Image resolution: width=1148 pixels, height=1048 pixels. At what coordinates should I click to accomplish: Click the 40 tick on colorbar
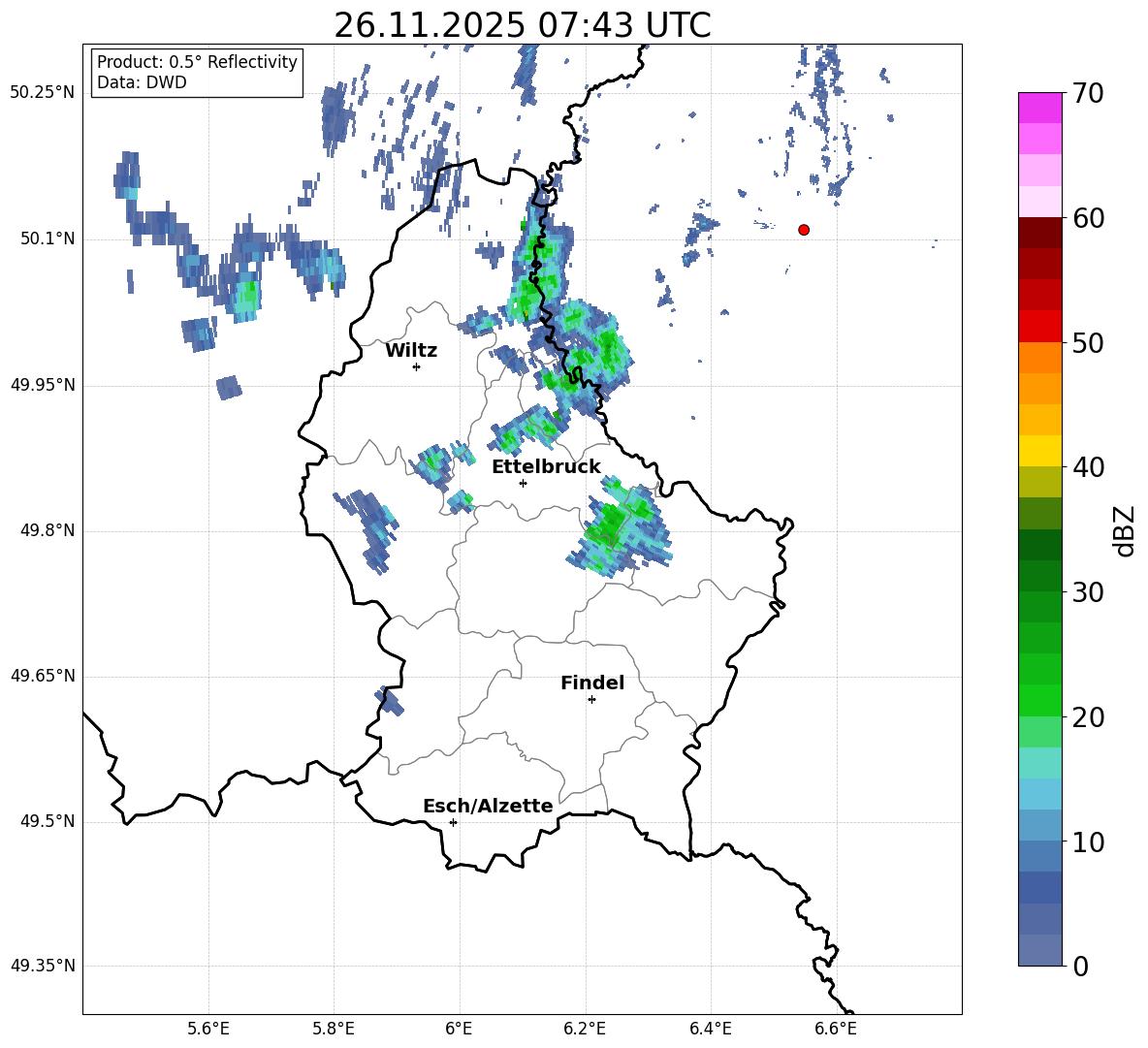click(x=1088, y=467)
